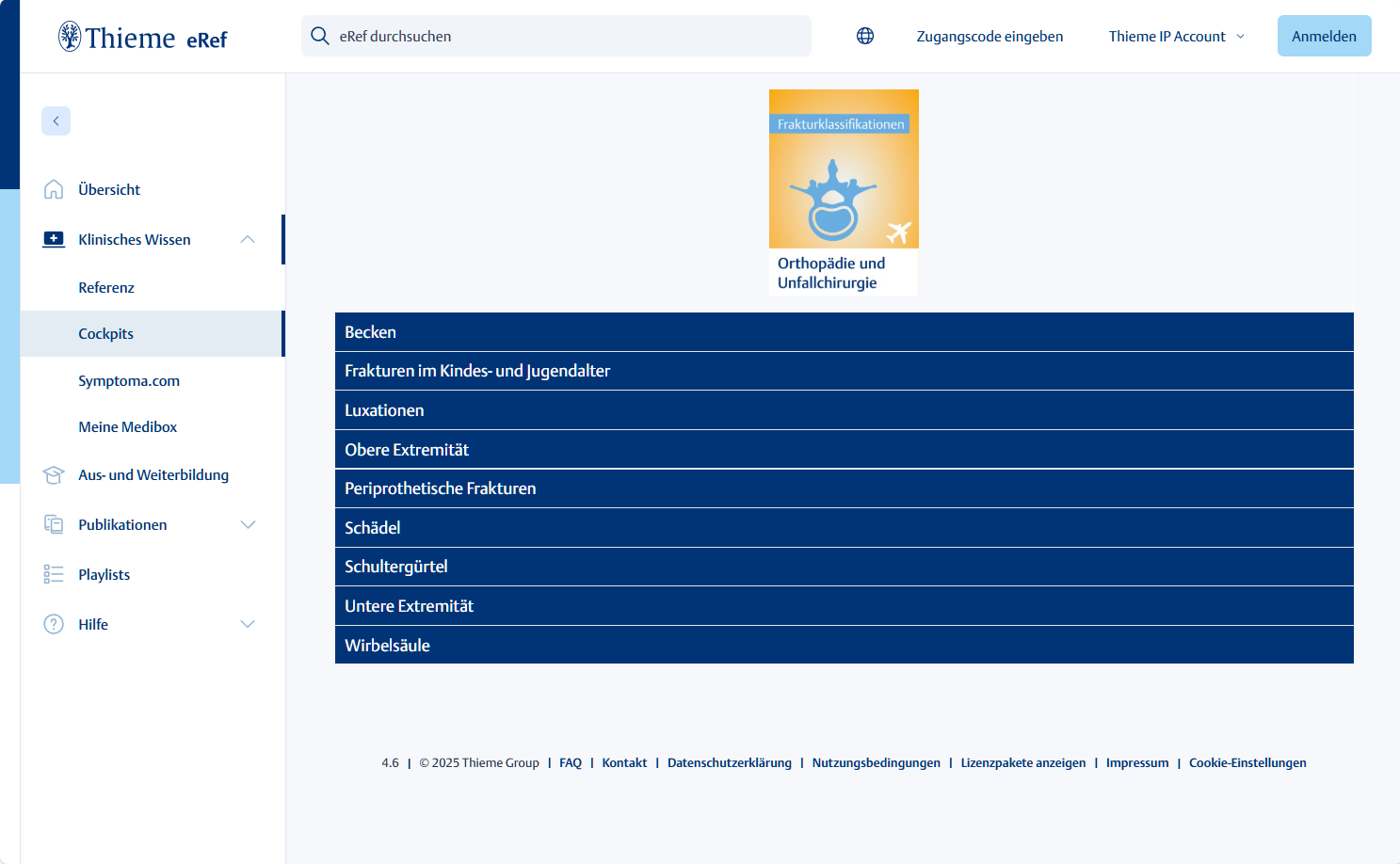Expand Frakturen im Kindes- und Jugendalter
This screenshot has width=1400, height=864.
point(845,371)
